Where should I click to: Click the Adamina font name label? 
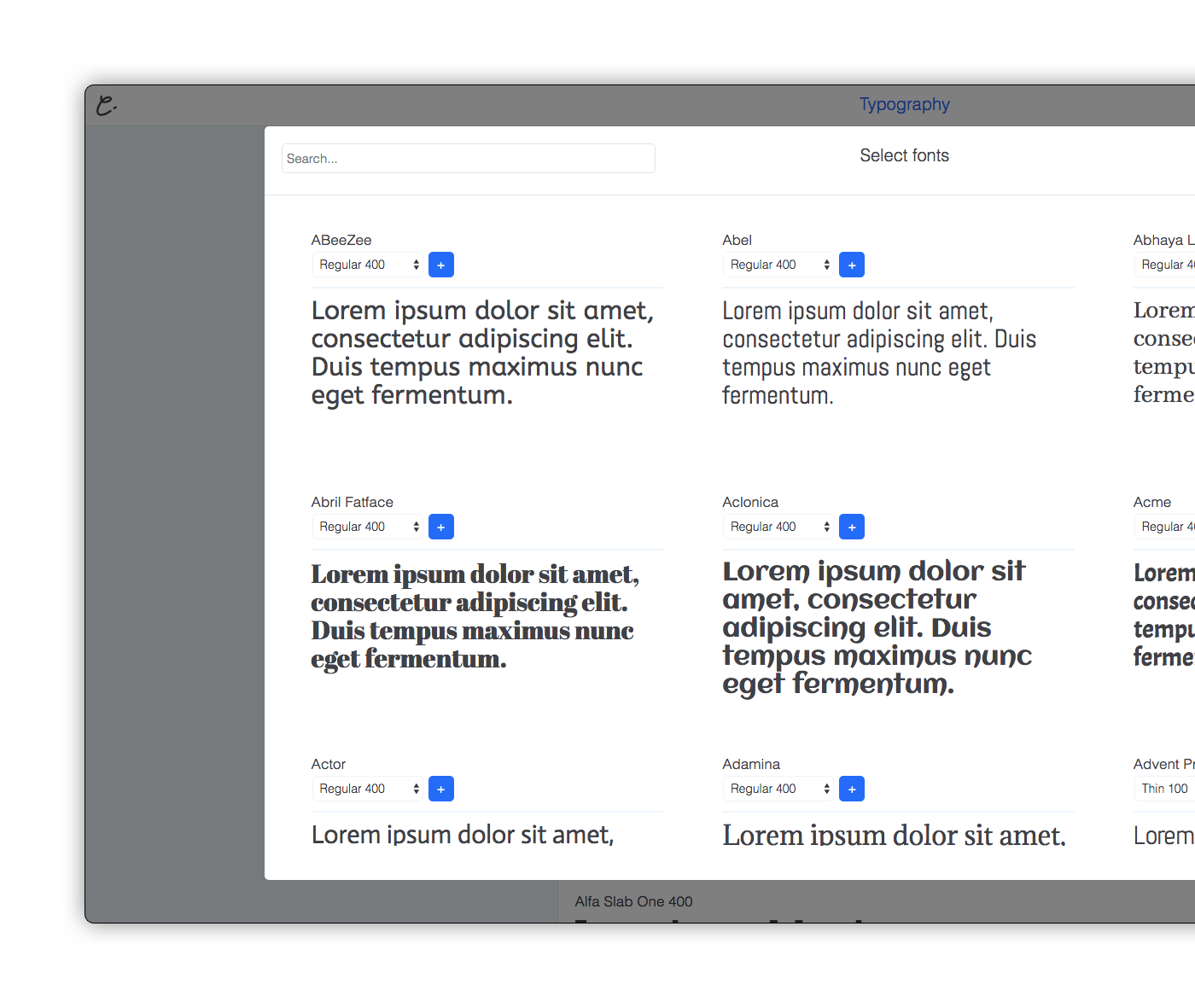tap(751, 764)
